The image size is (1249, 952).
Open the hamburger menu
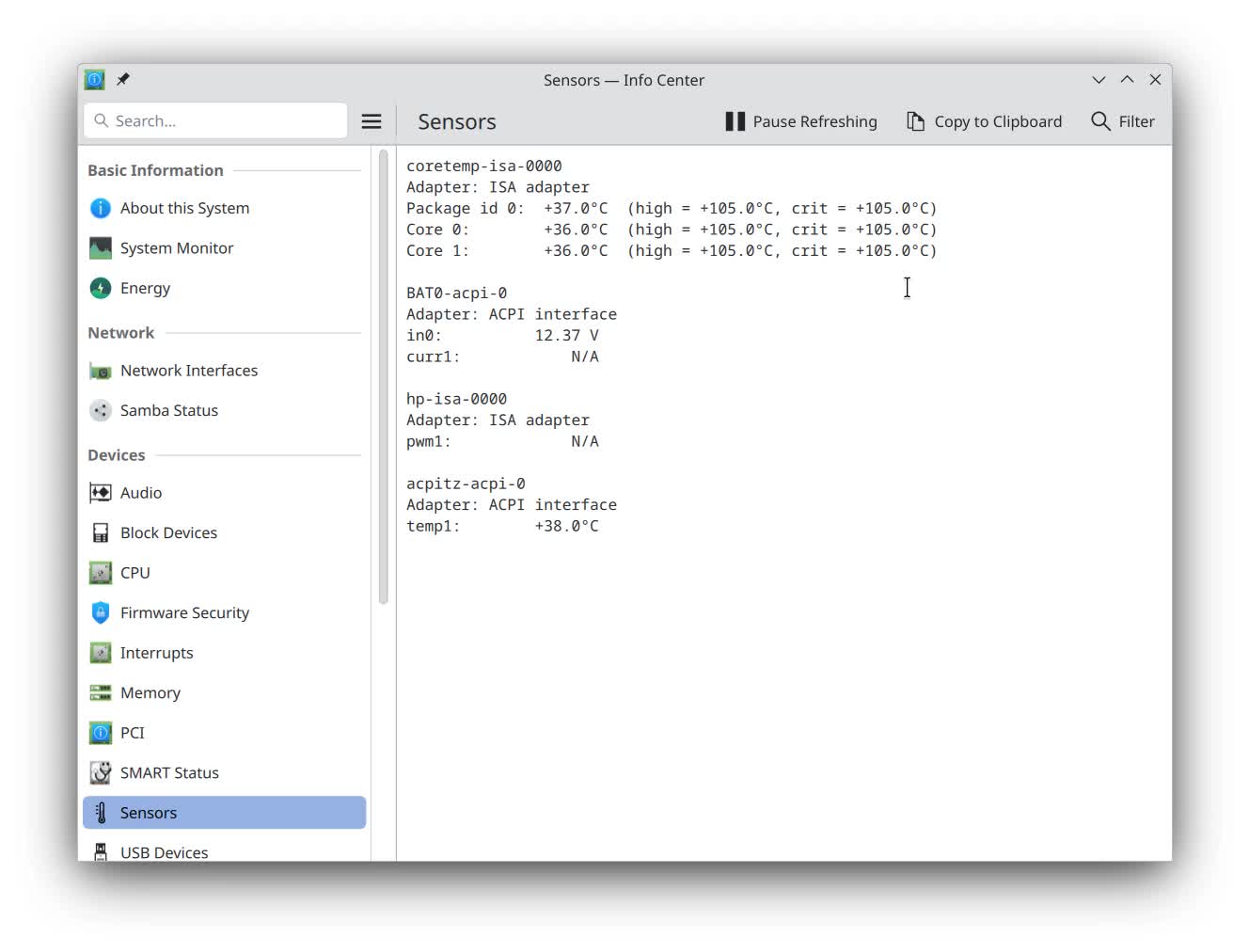(372, 121)
